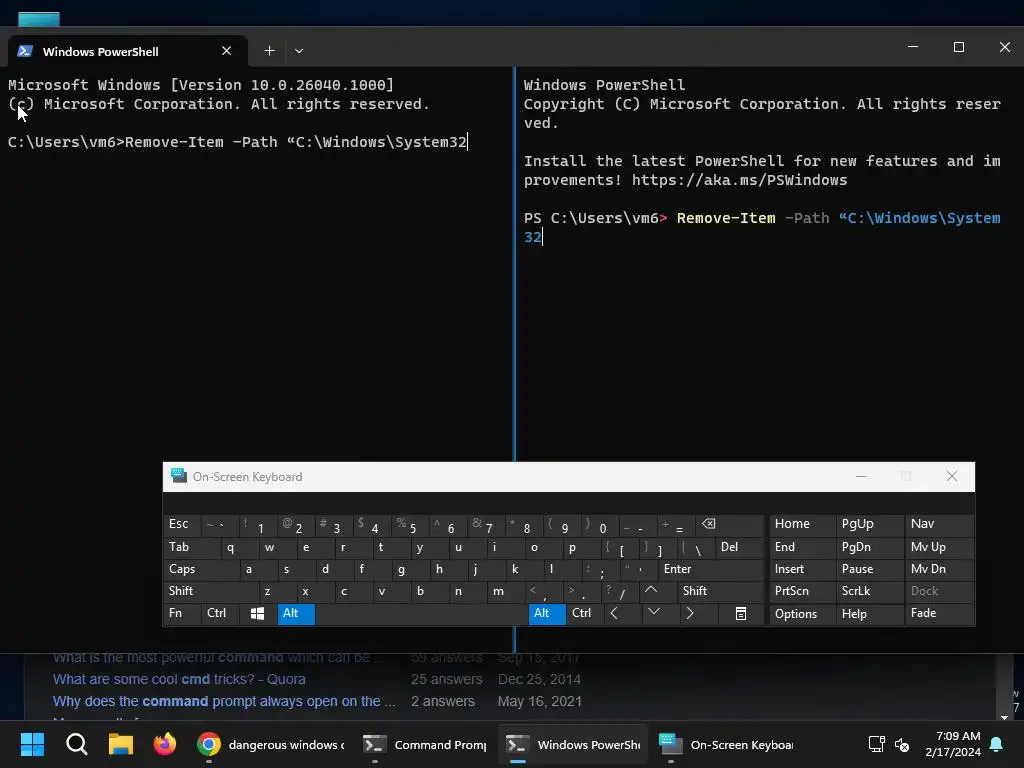Open "What are some cool cmd tricks?" link

(x=179, y=679)
